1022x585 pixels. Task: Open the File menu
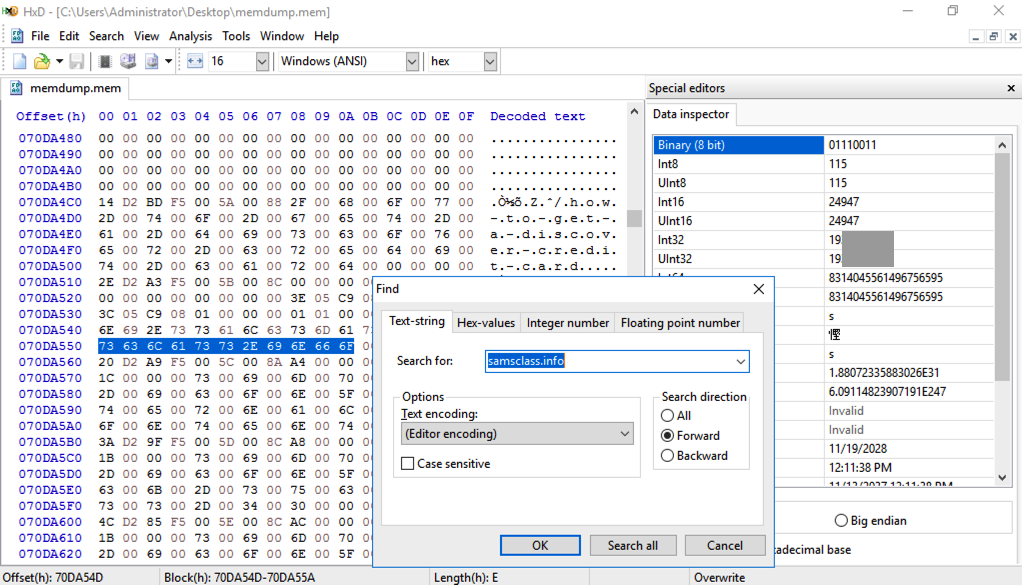[x=40, y=36]
